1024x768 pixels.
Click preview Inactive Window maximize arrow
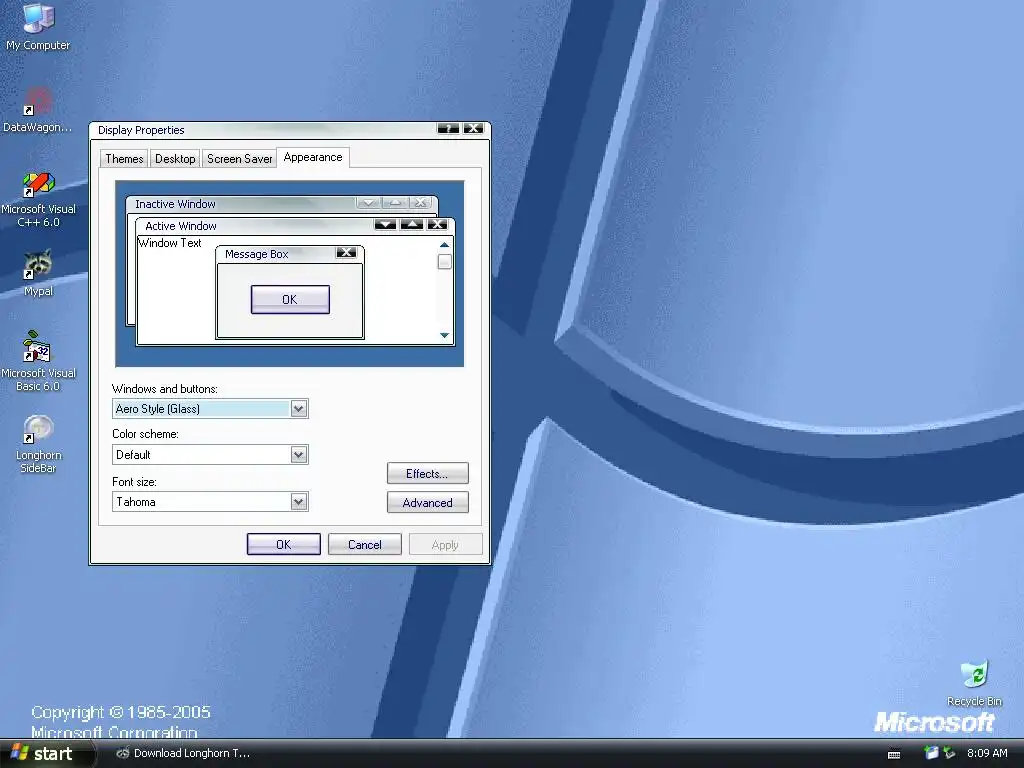394,203
